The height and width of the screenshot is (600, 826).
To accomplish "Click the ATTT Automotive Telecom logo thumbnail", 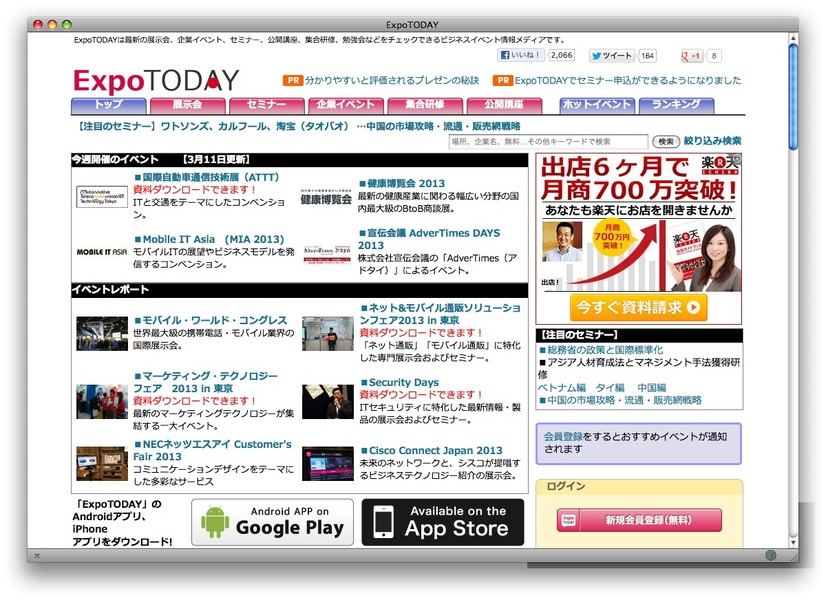I will point(102,196).
